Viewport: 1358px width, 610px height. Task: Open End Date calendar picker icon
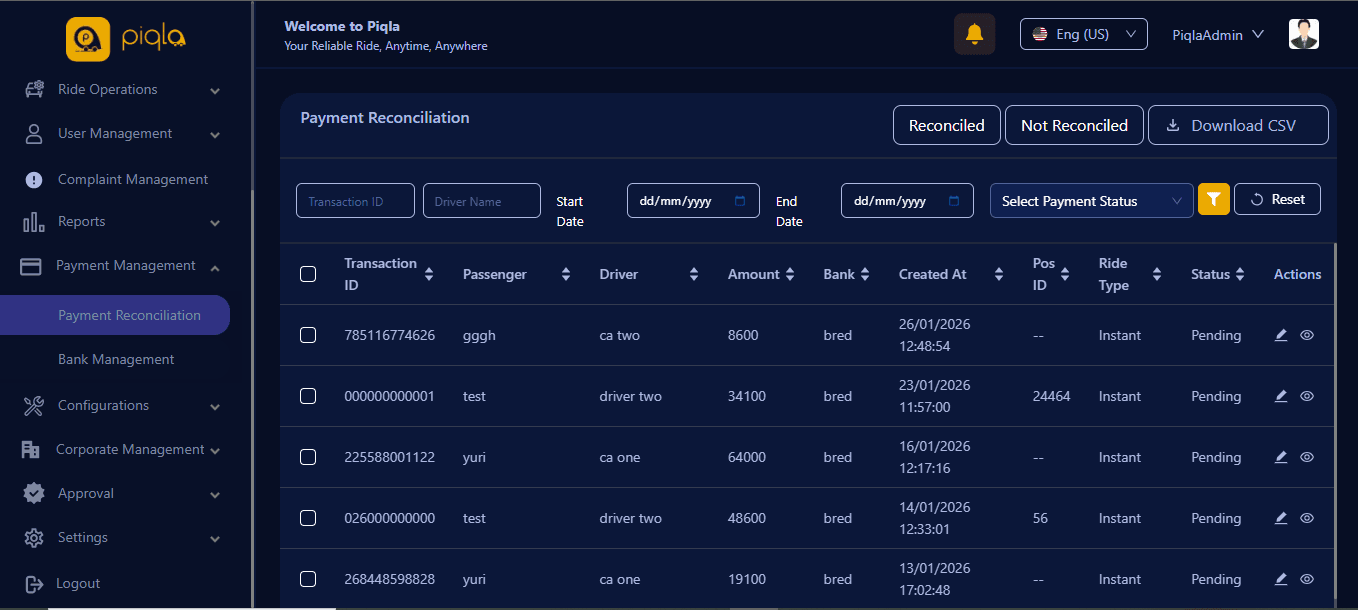pos(954,200)
